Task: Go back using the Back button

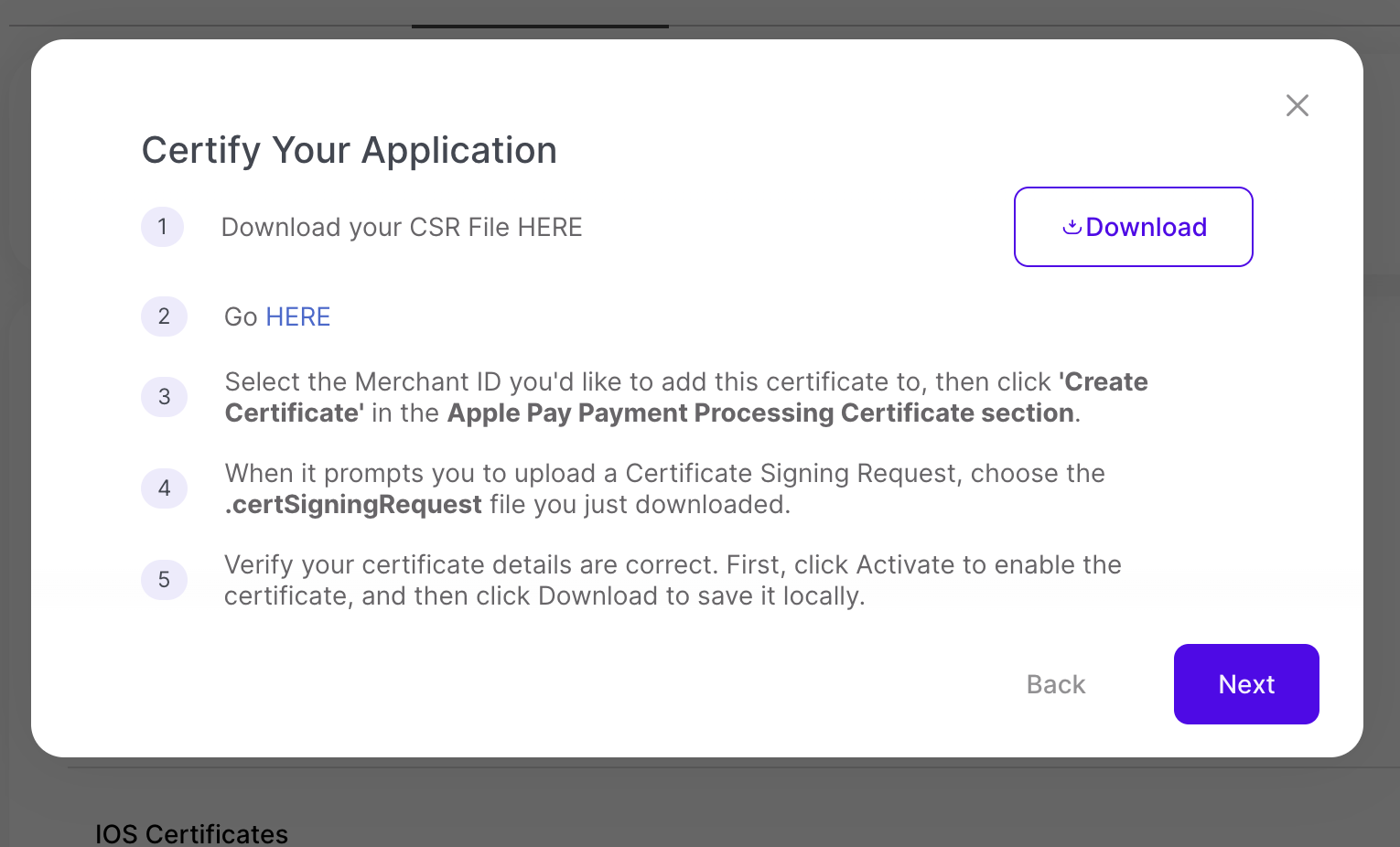Action: tap(1055, 684)
